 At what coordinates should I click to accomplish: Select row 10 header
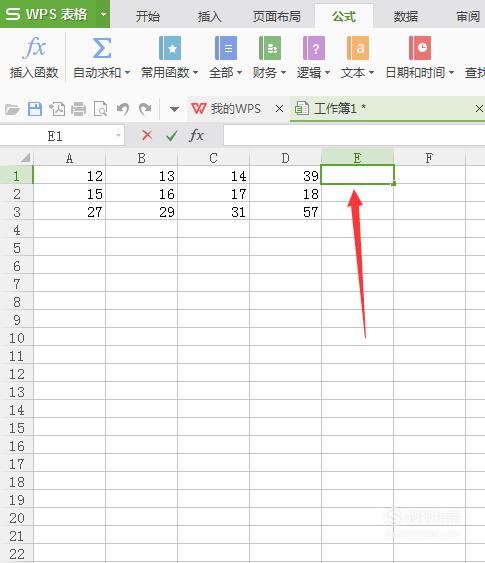pyautogui.click(x=17, y=338)
